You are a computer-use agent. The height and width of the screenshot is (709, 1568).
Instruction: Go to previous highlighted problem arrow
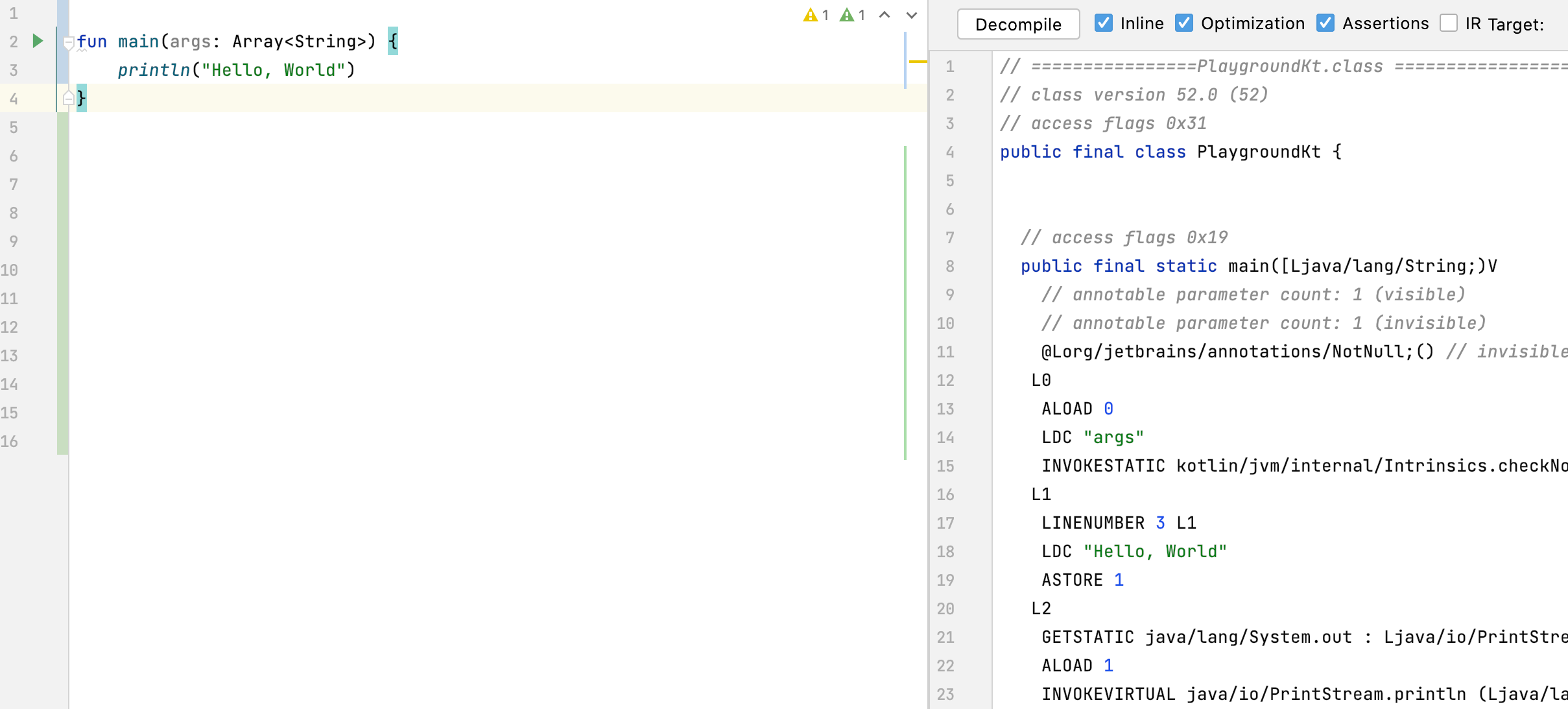(885, 15)
